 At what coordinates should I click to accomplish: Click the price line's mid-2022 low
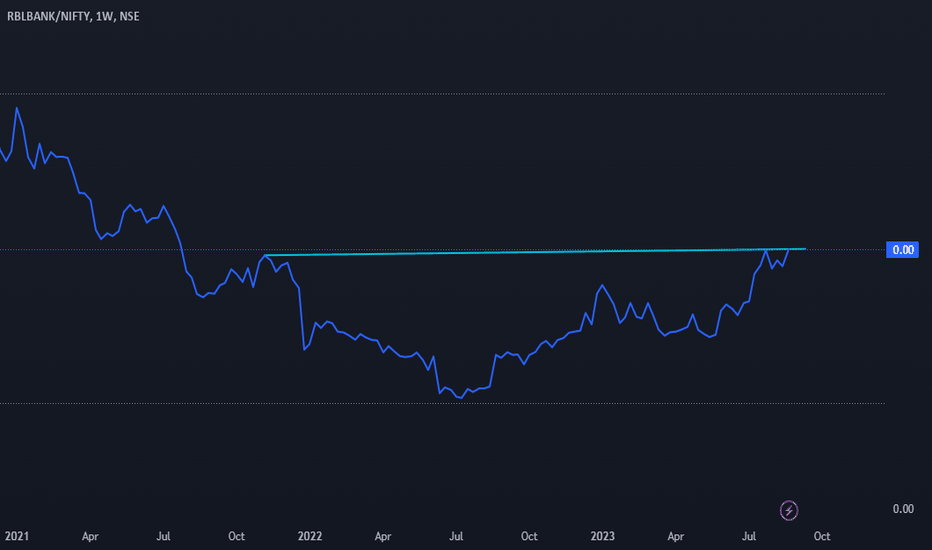click(x=461, y=398)
